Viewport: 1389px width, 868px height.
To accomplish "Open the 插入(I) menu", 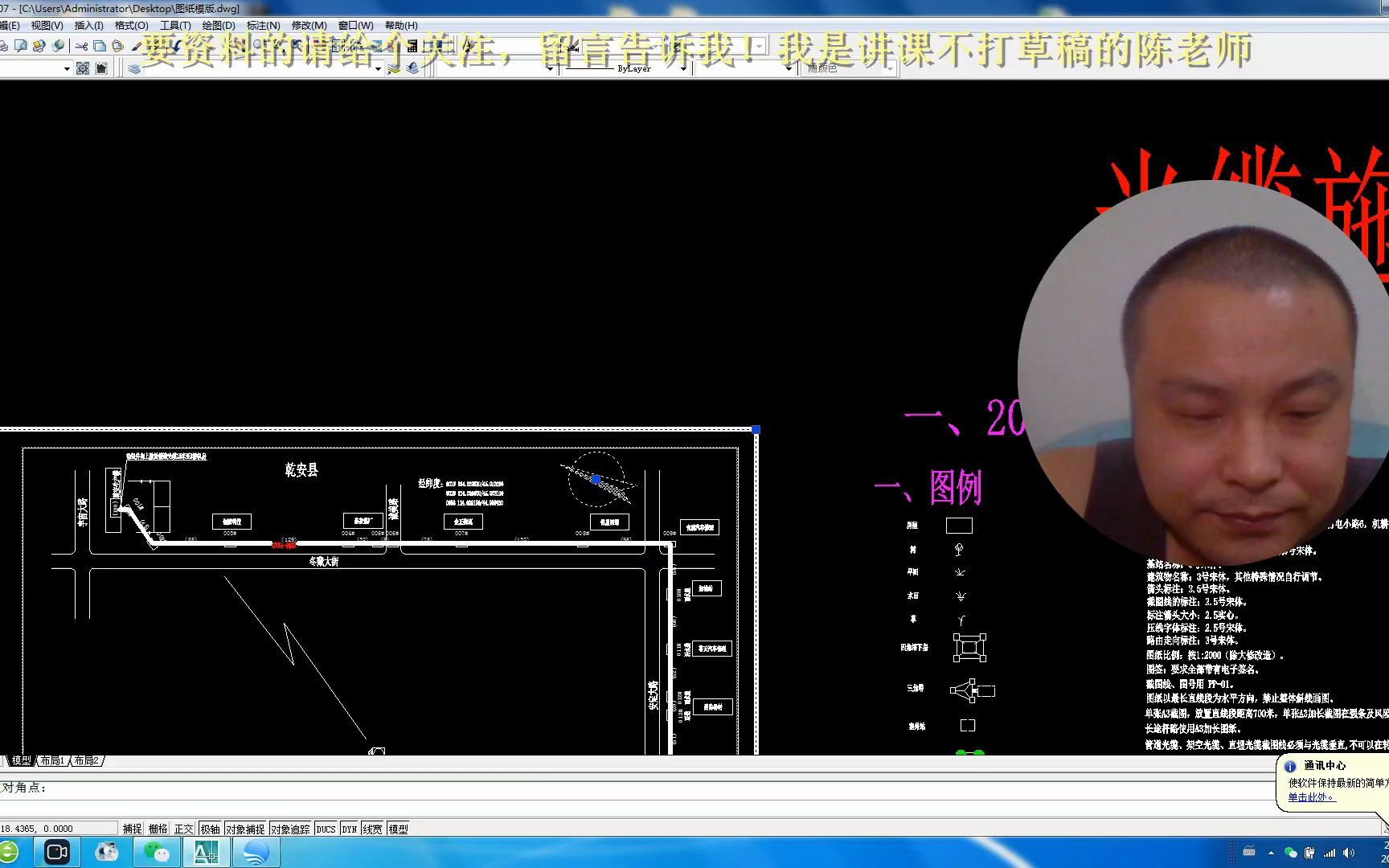I will pyautogui.click(x=88, y=26).
